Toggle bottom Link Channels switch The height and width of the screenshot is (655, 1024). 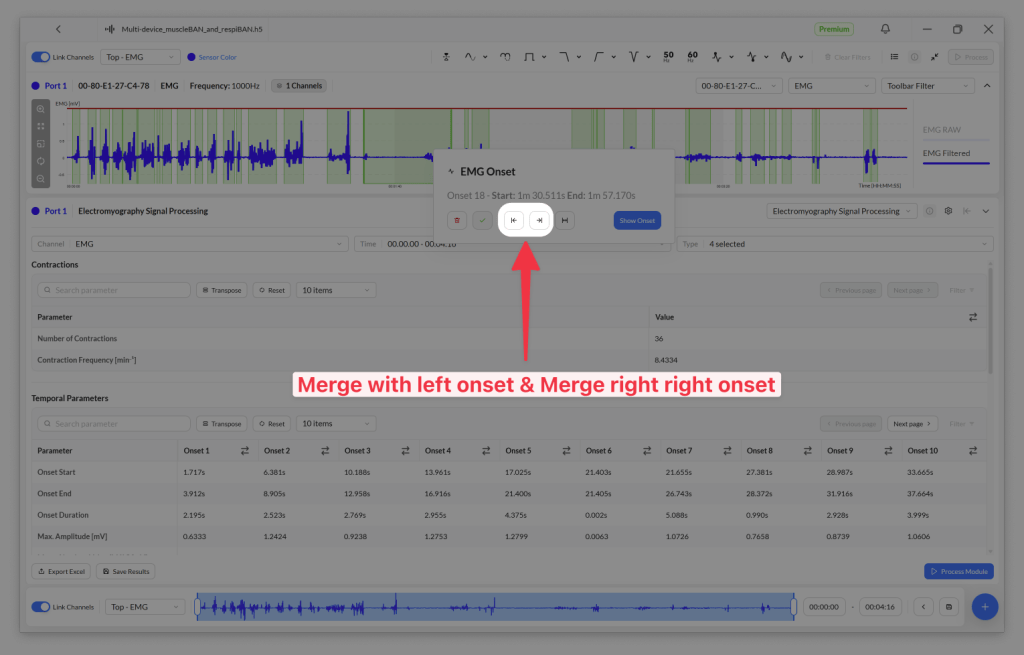coord(40,607)
